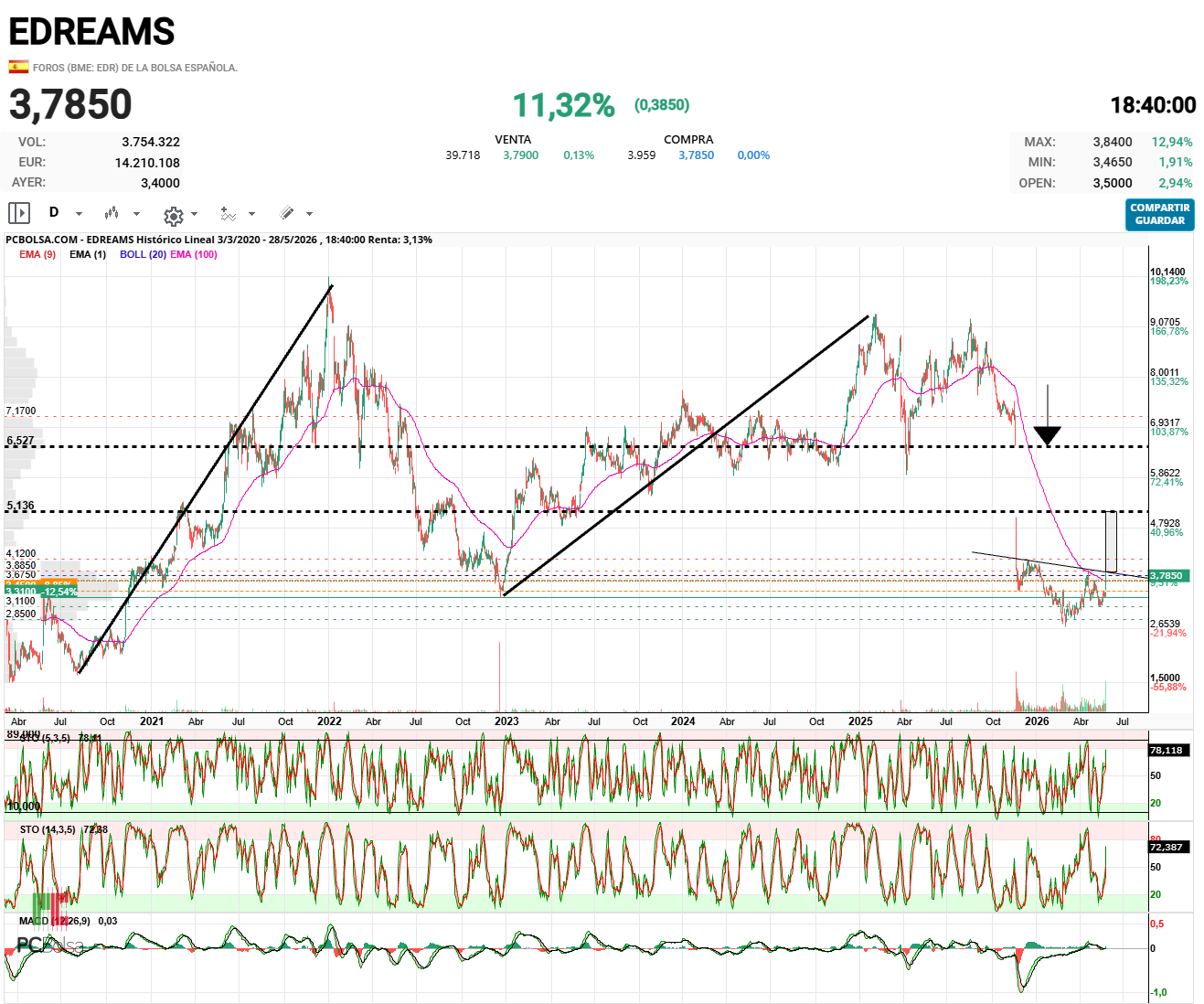Click the OPEN value 3,5000
This screenshot has height=1004, width=1204.
click(x=1113, y=183)
